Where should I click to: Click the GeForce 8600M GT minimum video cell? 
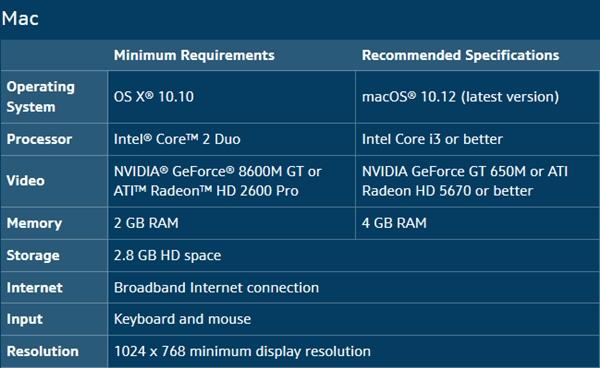click(232, 181)
